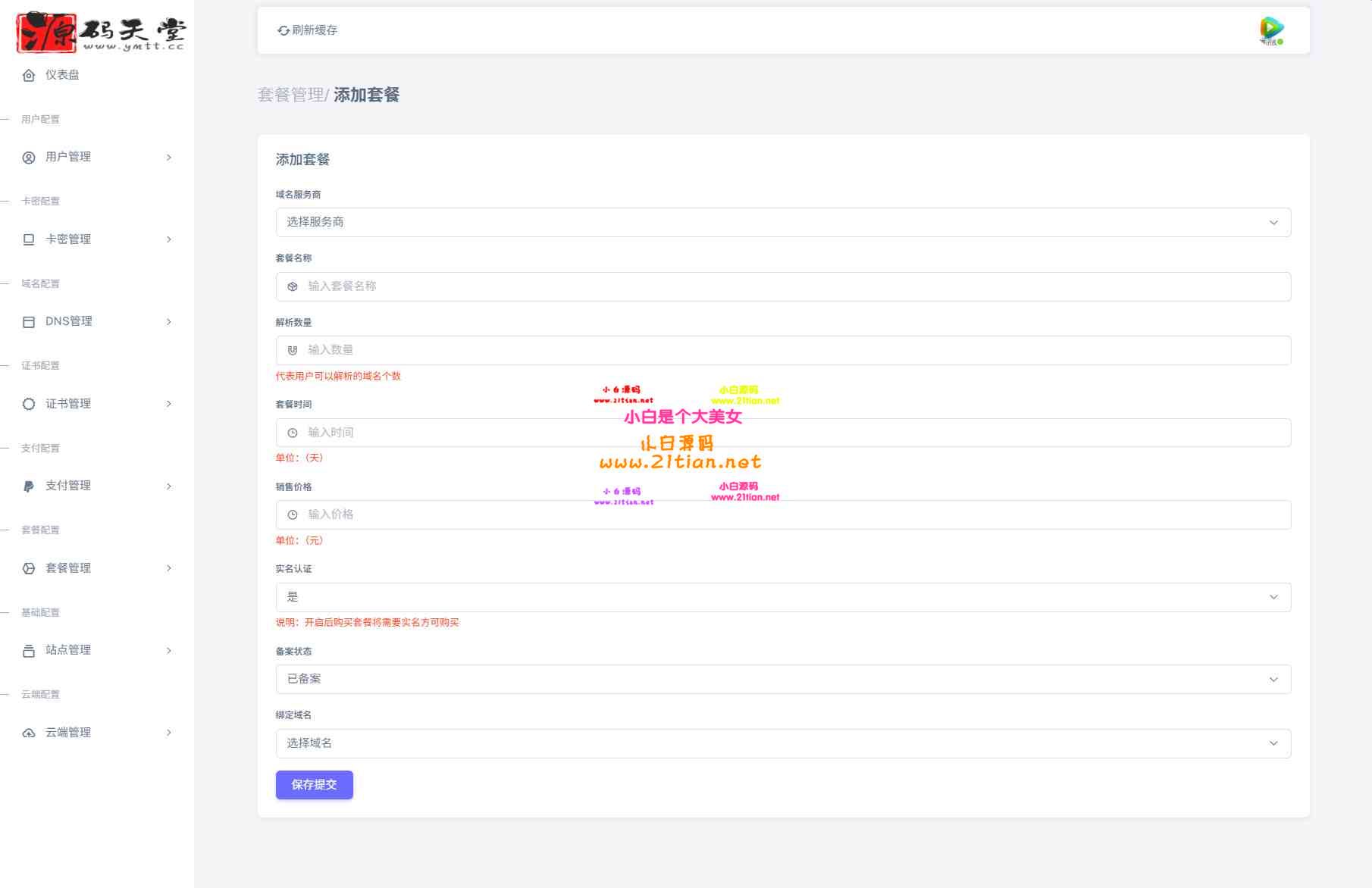The width and height of the screenshot is (1372, 888).
Task: Click the certificate management icon
Action: [x=29, y=404]
